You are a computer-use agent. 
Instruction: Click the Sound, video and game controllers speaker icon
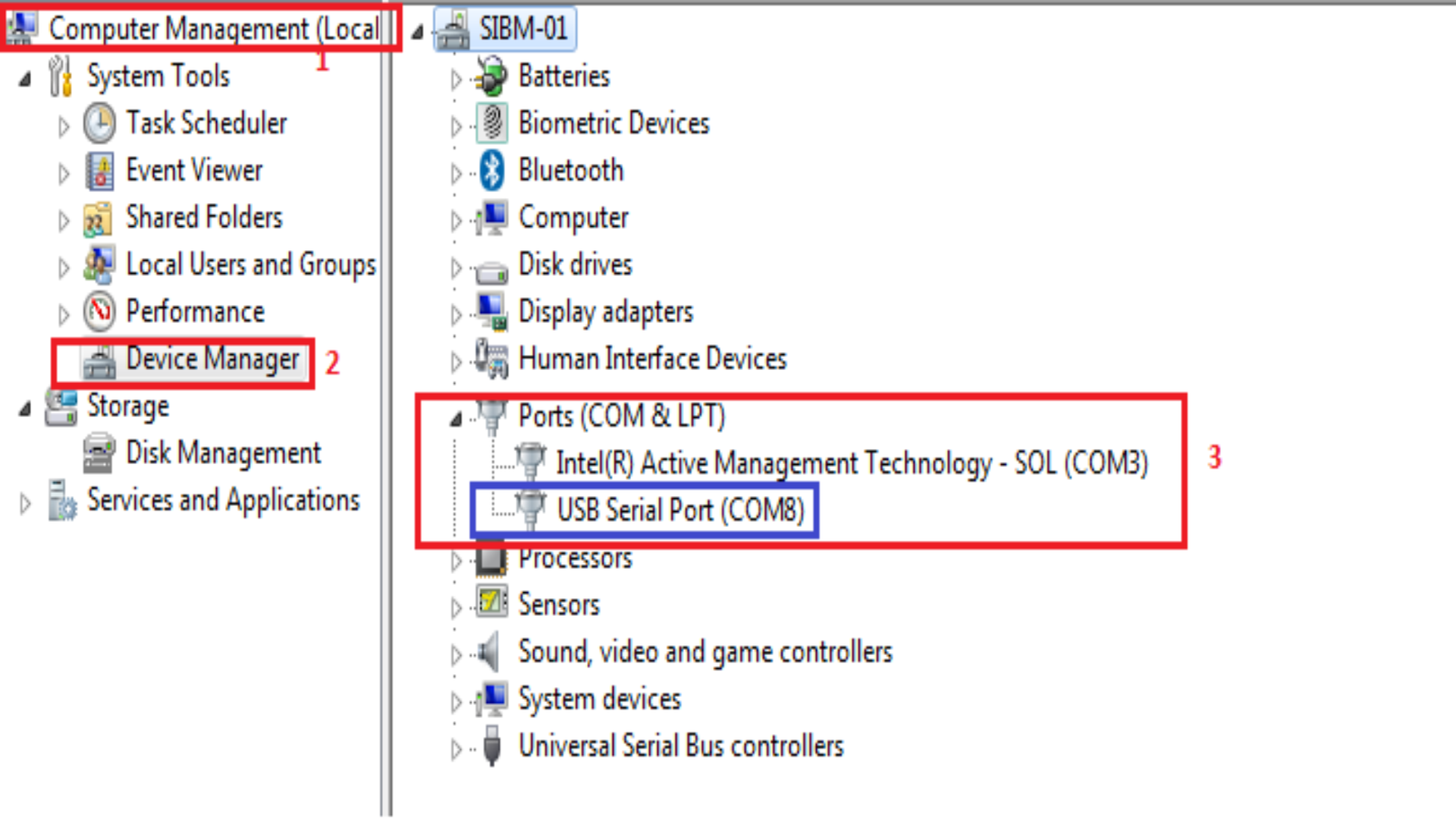[489, 652]
